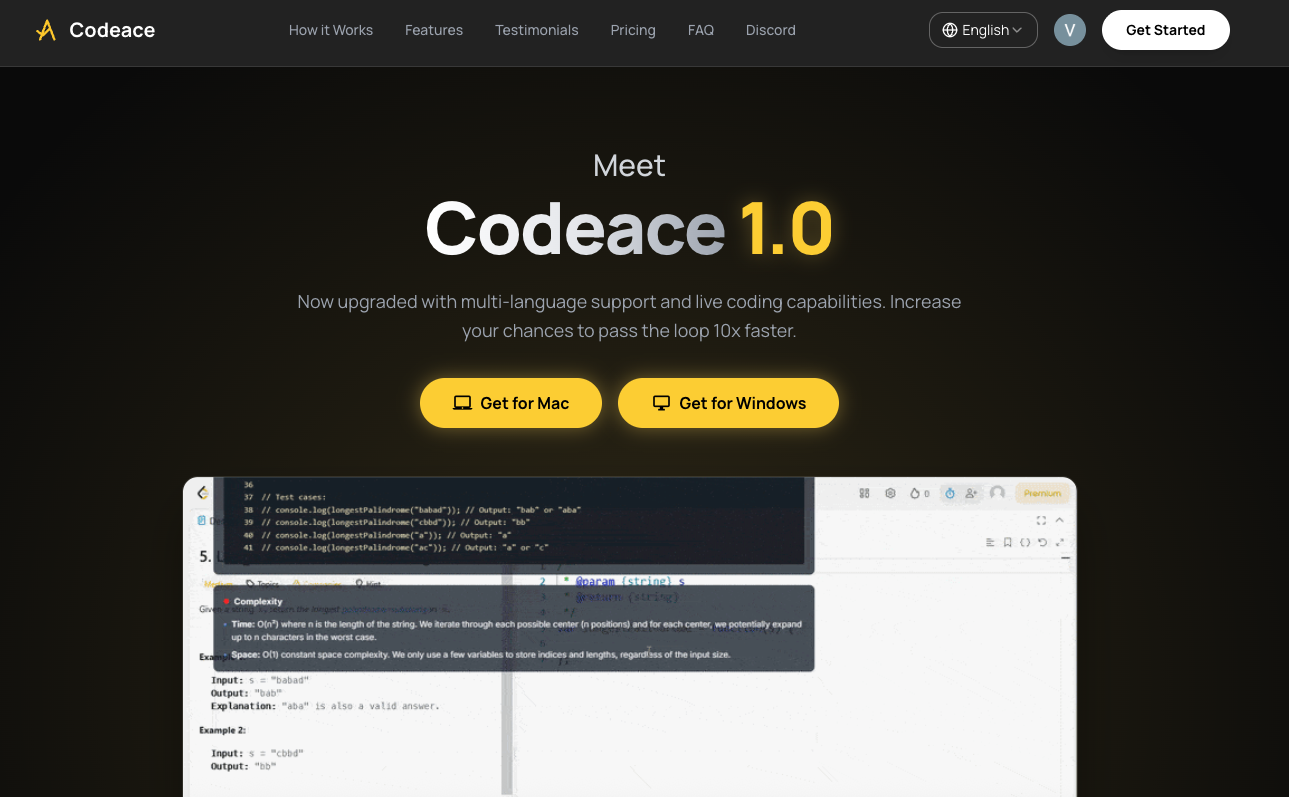Click the Get Started button
Viewport: 1289px width, 797px height.
click(x=1166, y=30)
